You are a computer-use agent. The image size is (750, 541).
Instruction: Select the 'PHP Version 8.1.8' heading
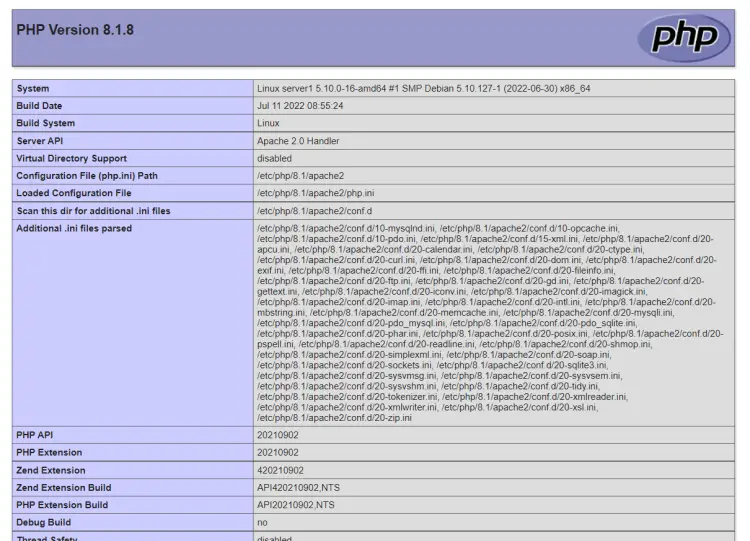pyautogui.click(x=75, y=30)
